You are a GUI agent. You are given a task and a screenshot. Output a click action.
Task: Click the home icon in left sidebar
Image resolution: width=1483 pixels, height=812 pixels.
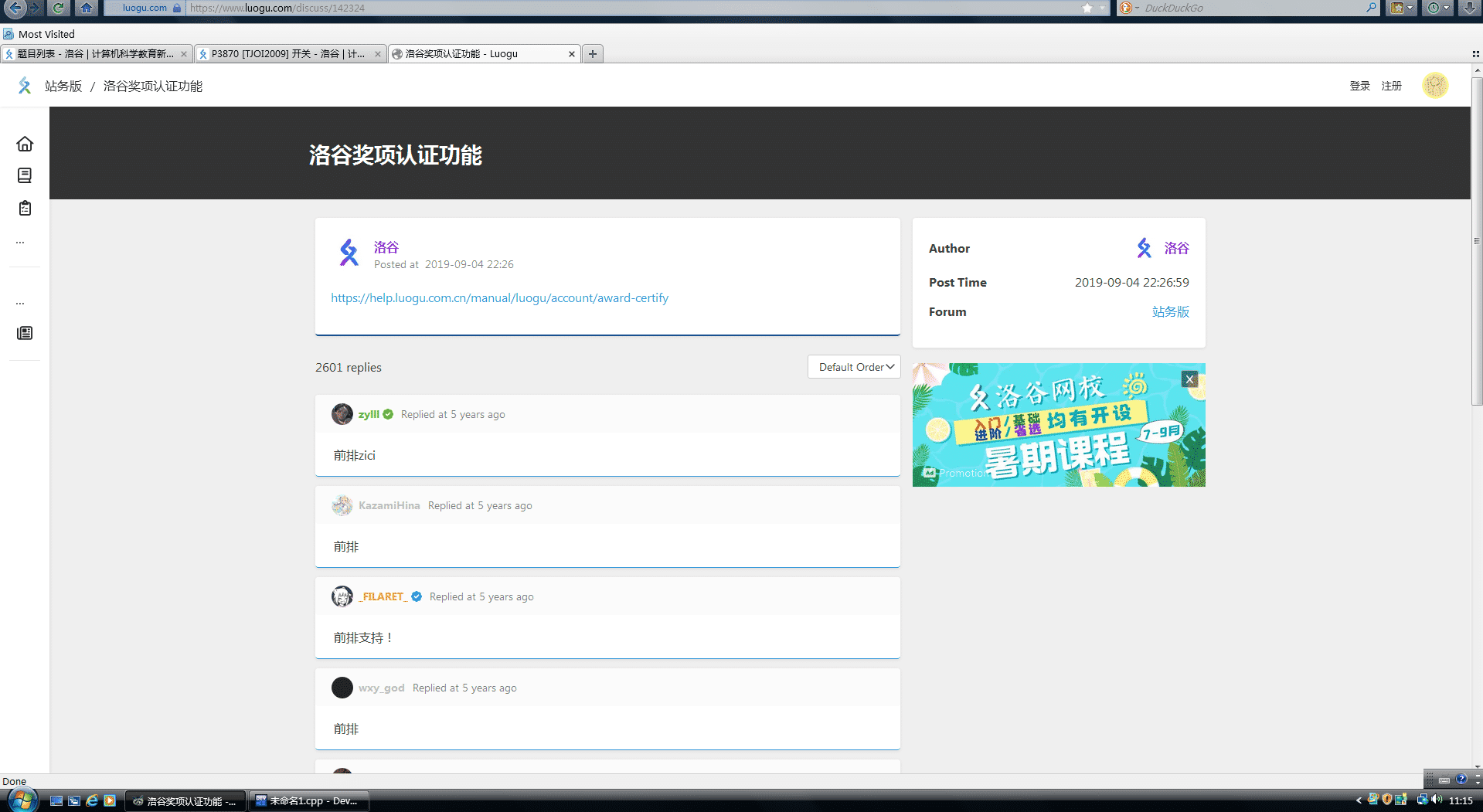25,144
